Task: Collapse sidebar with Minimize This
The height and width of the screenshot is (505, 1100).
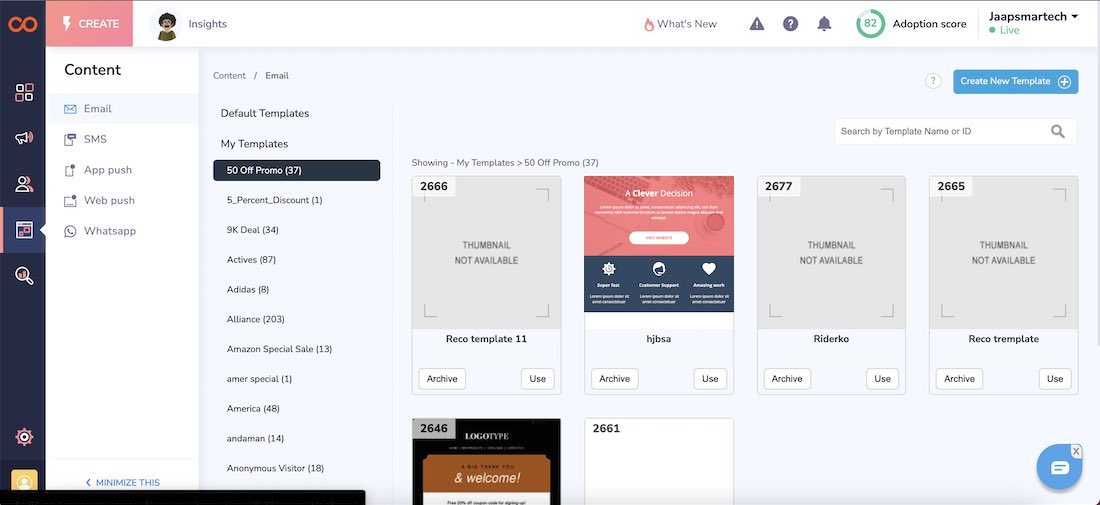Action: coord(122,483)
